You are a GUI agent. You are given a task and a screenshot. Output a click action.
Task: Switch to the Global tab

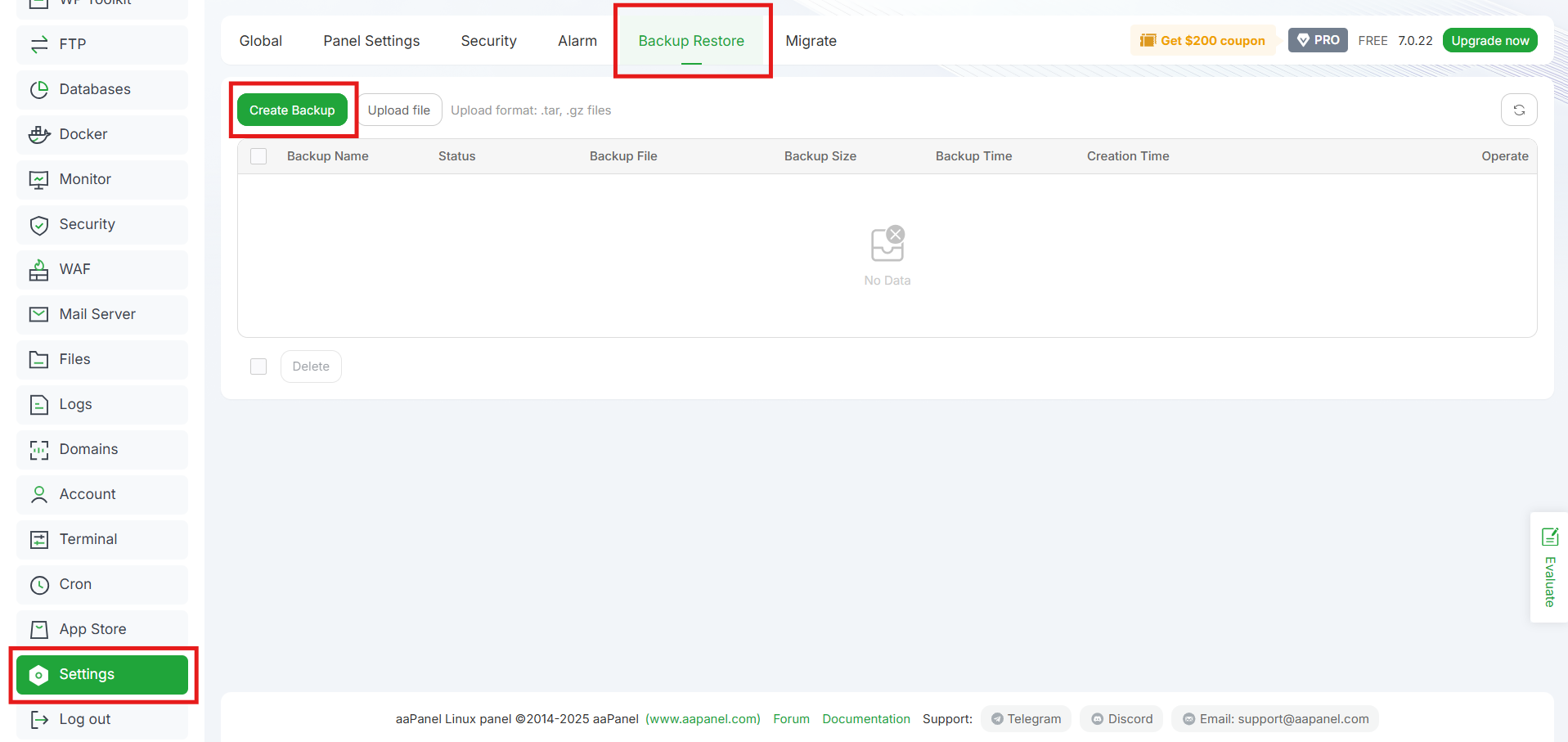260,40
